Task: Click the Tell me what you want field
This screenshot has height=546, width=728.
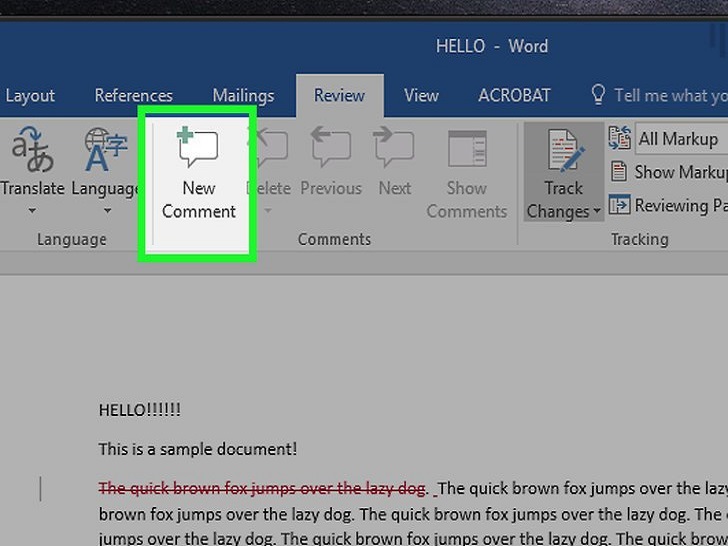Action: 670,95
